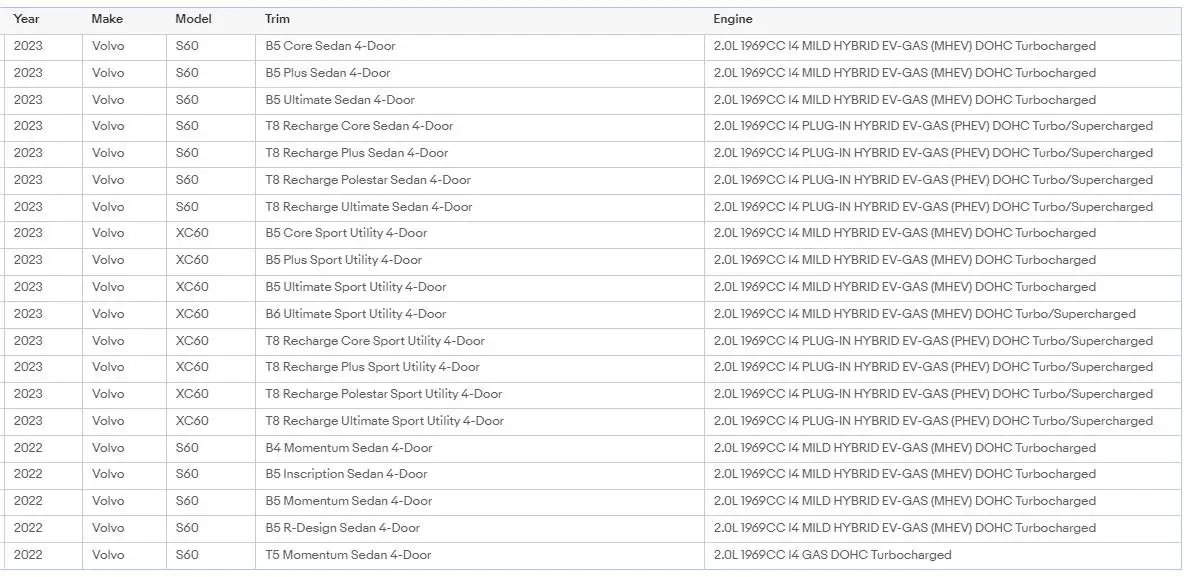The image size is (1188, 577).
Task: Select the I4 GAS DOHC Turbocharged engine cell
Action: pos(832,555)
